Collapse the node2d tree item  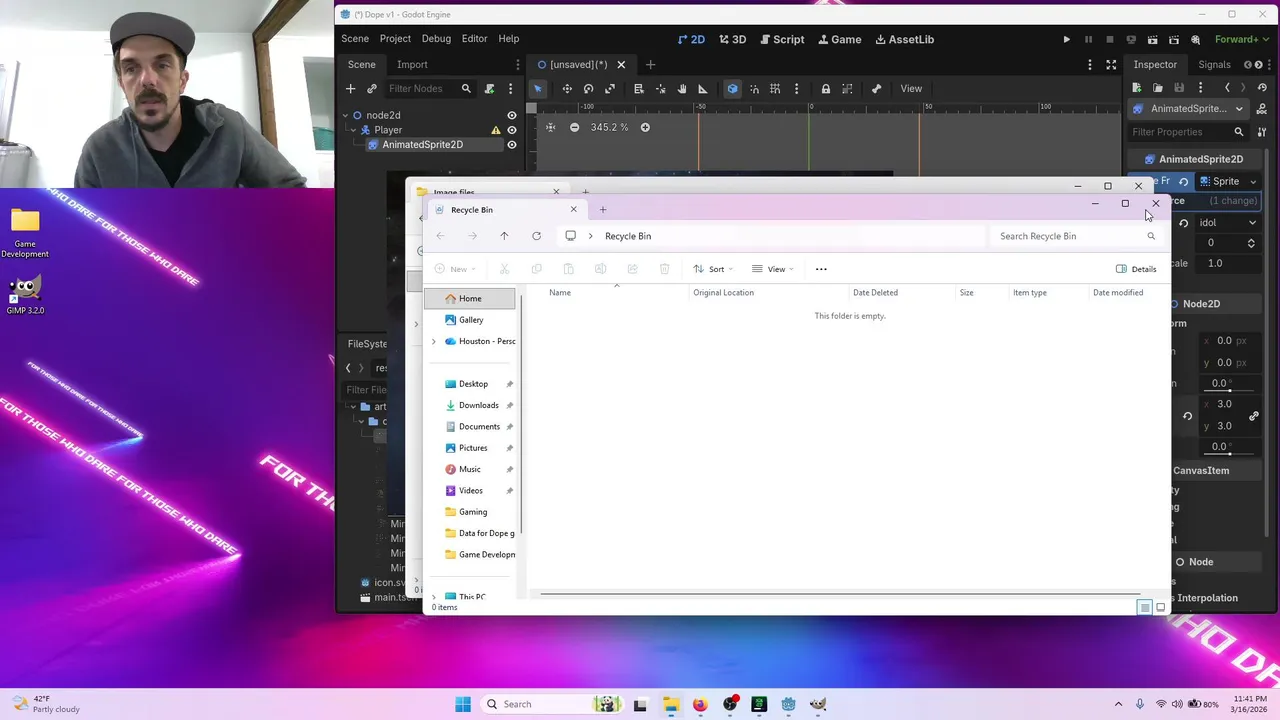pos(345,115)
